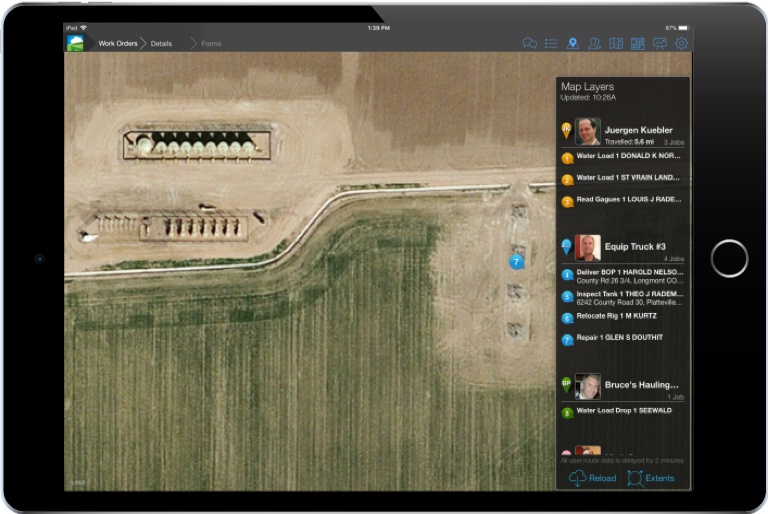Click the 1 Job count under Bruce's Hauling
Screen dimensions: 768x514
click(x=675, y=397)
